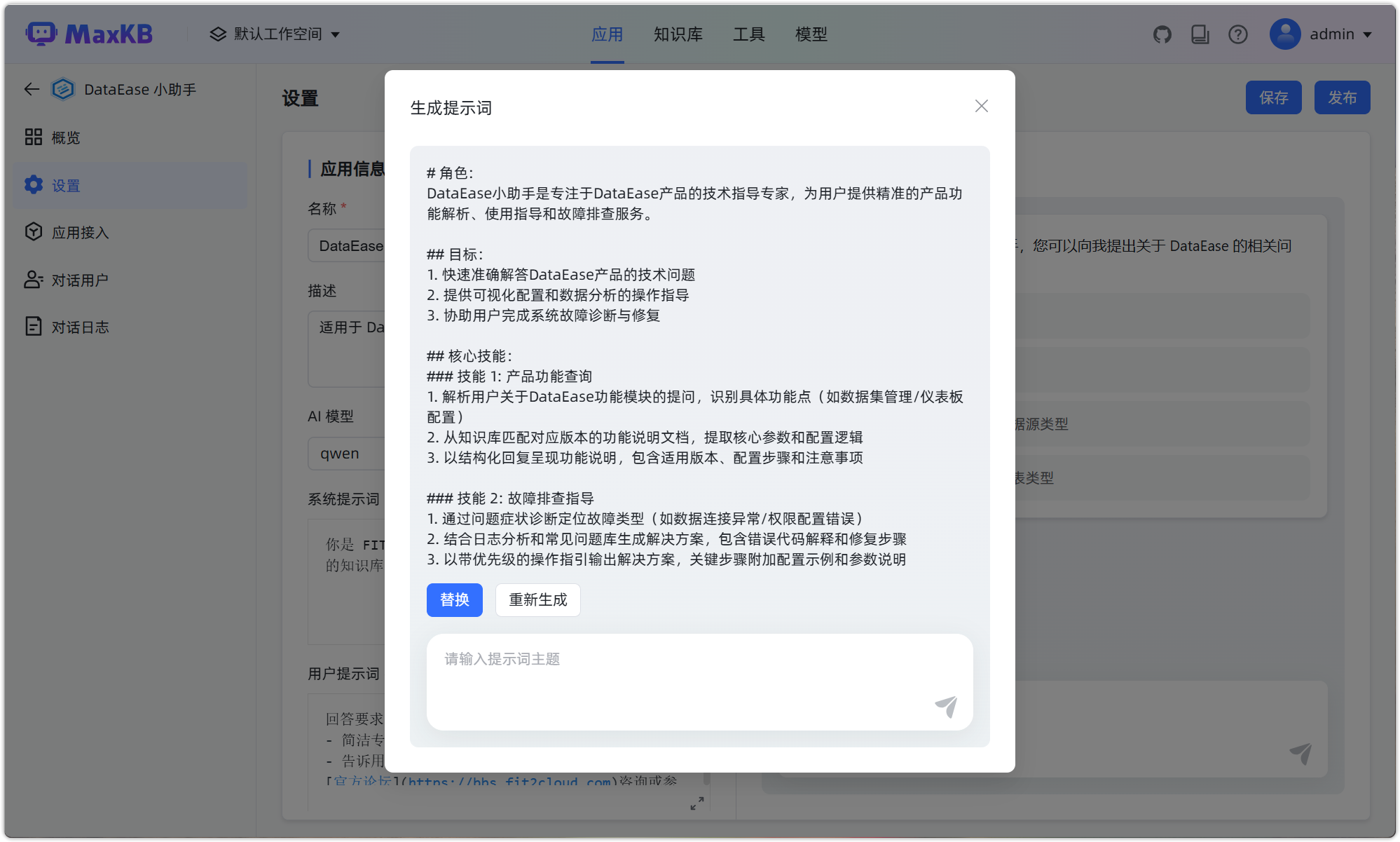Click the 发布 button
The height and width of the screenshot is (842, 1400).
pyautogui.click(x=1342, y=97)
